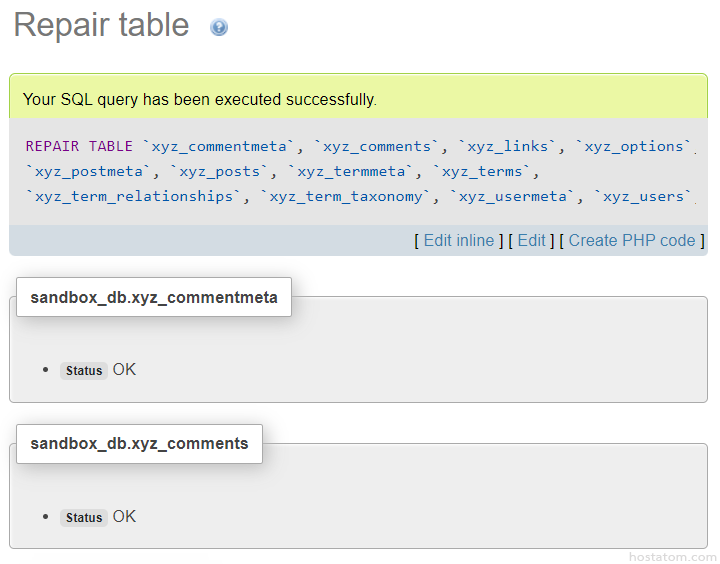Select `xyz_termmeta` in the SQL query text
720x564 pixels.
point(350,171)
